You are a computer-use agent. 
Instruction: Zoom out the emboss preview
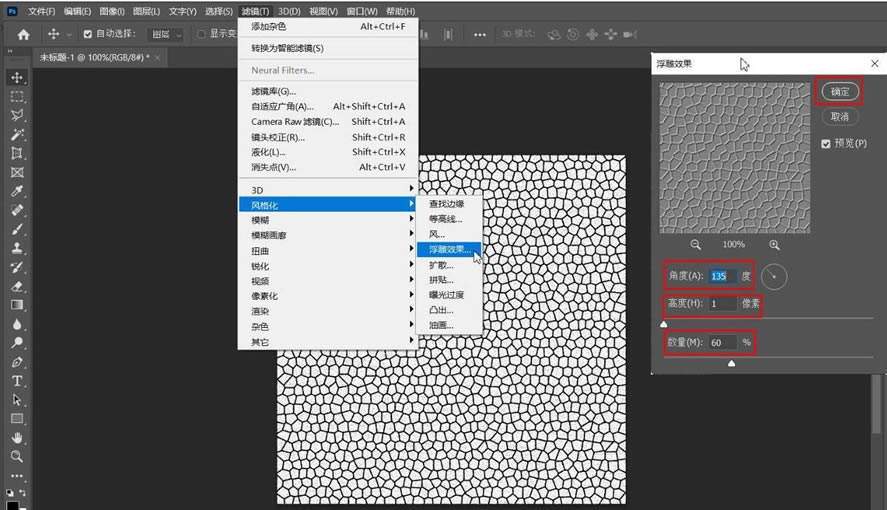coord(695,245)
